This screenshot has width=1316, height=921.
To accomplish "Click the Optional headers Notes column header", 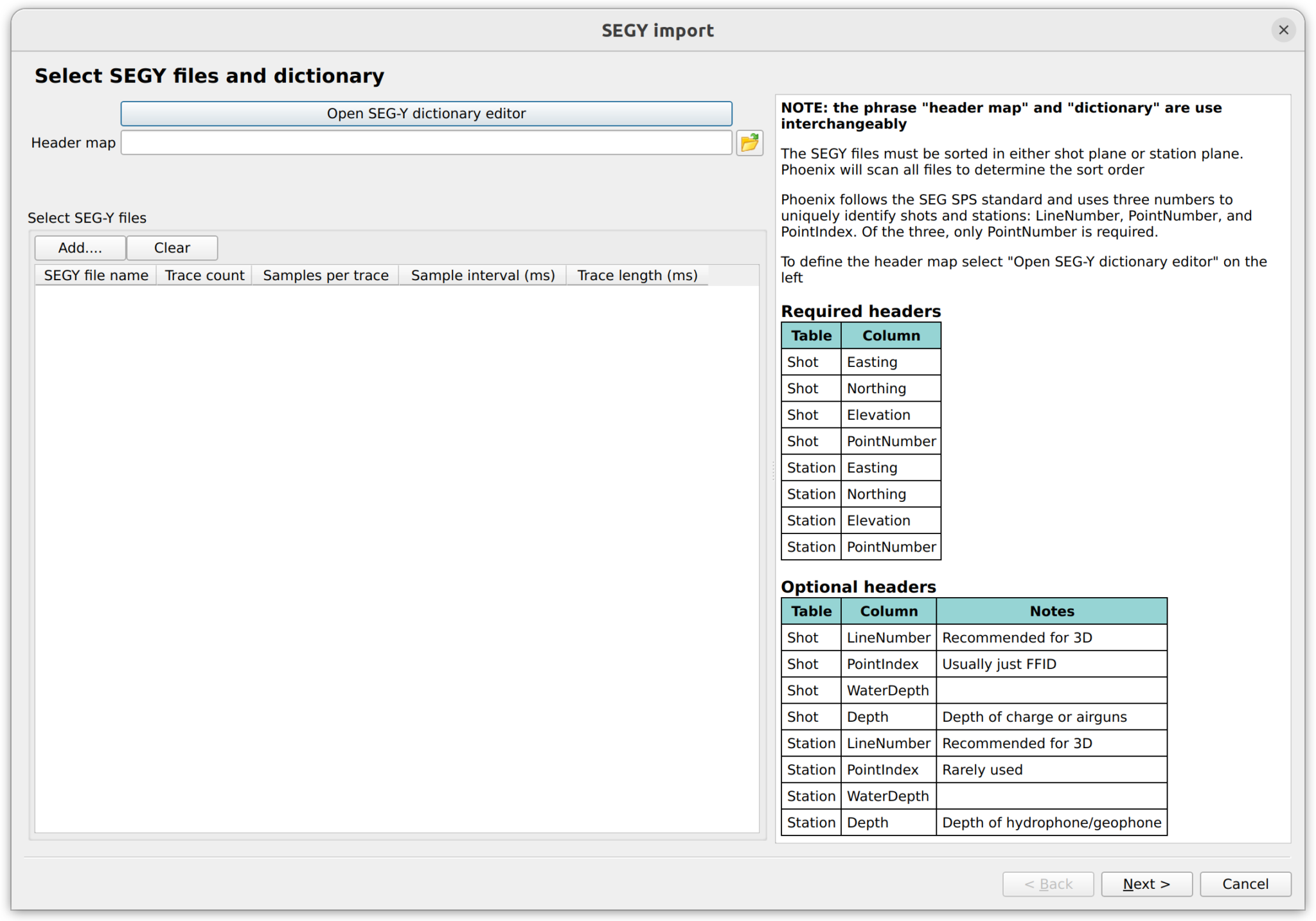I will tap(1051, 611).
